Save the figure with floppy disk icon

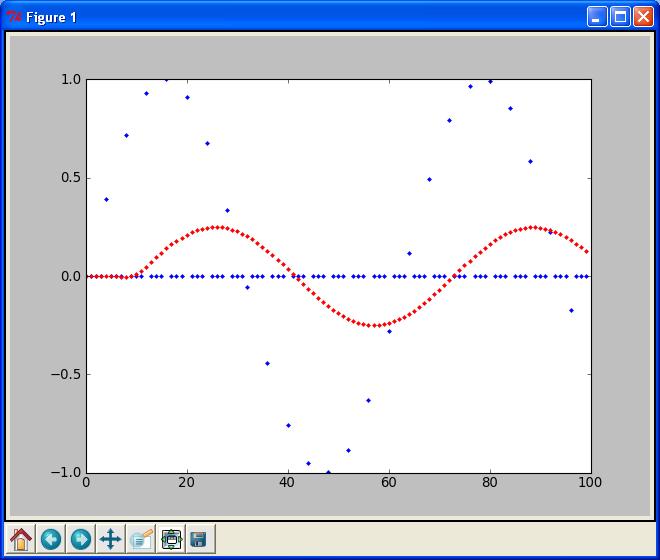pyautogui.click(x=199, y=539)
